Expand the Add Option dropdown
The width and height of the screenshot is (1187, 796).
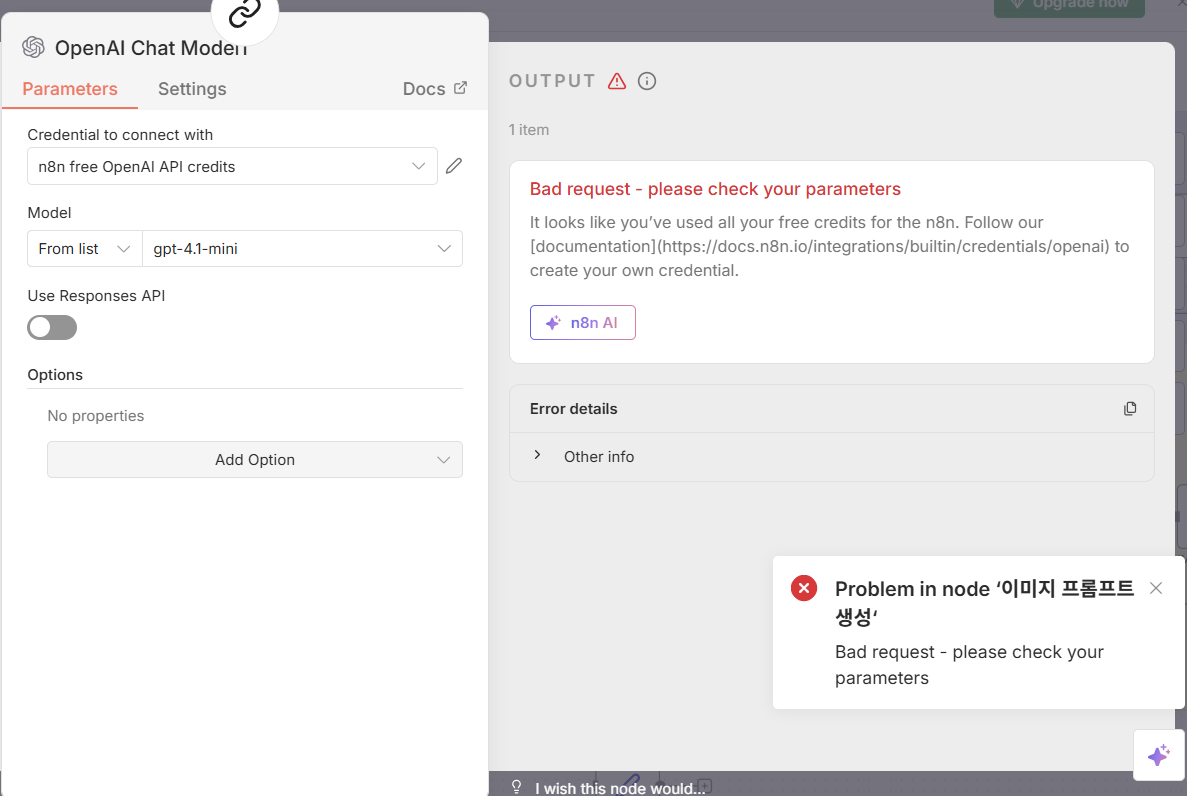pos(255,460)
